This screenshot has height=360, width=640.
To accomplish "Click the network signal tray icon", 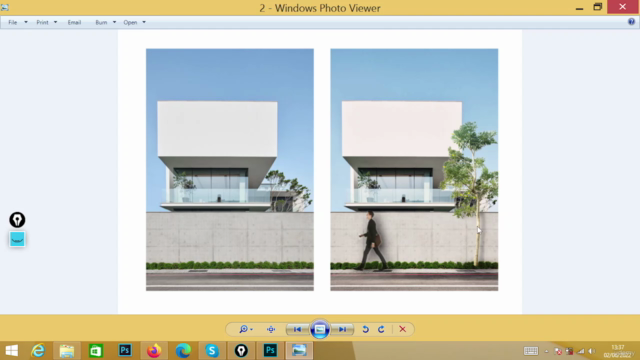I will tap(581, 351).
